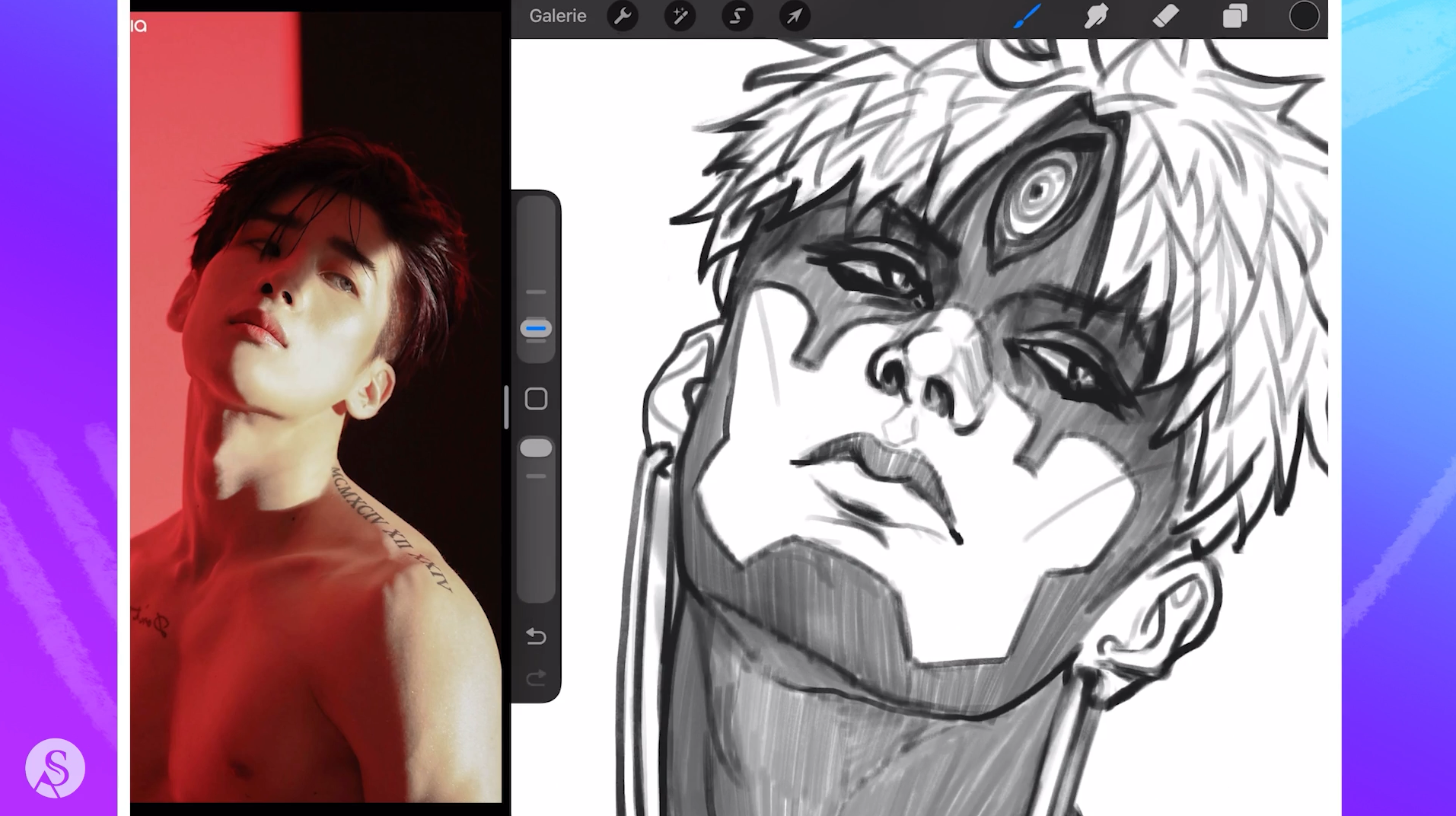
Task: Open the black active color swatch
Action: 1304,16
